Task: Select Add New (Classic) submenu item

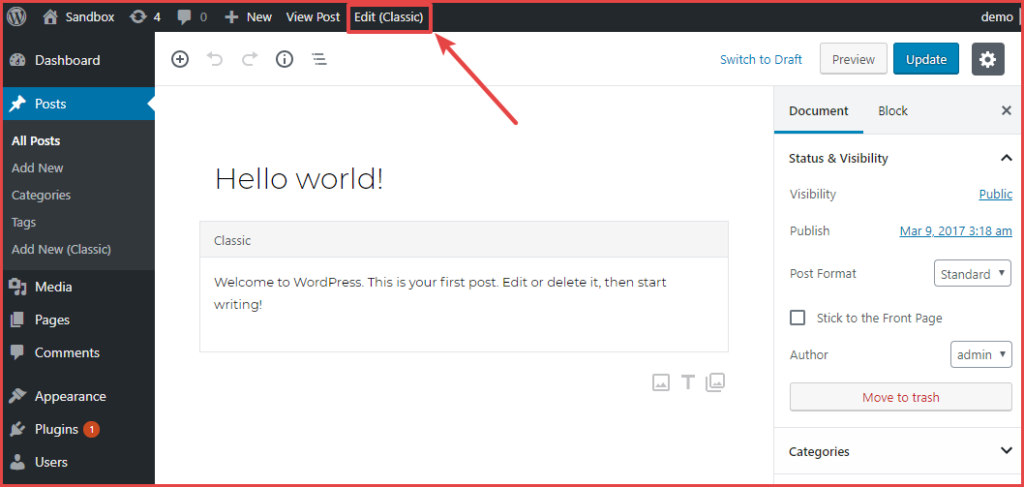Action: [x=61, y=249]
